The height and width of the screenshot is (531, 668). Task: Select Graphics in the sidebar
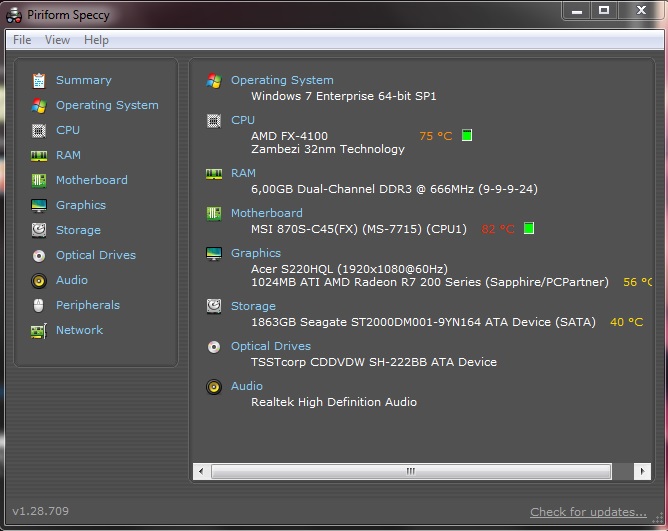coord(81,205)
